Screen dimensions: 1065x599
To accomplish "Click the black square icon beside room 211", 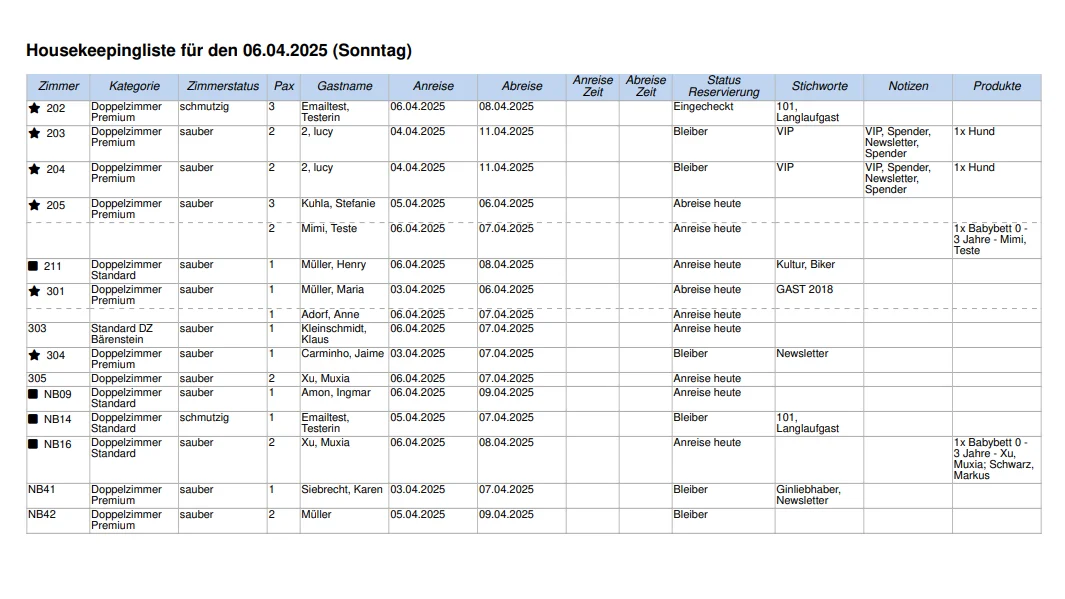I will click(x=33, y=266).
